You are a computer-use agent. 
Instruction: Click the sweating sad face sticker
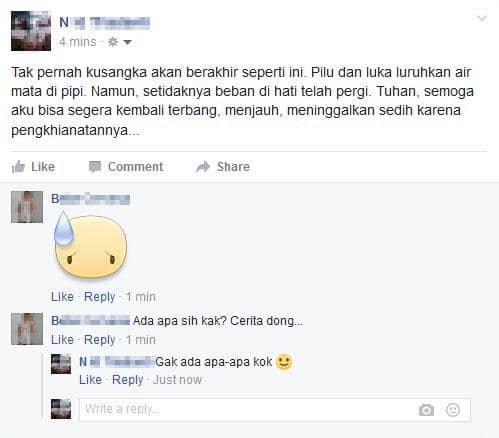click(x=90, y=245)
